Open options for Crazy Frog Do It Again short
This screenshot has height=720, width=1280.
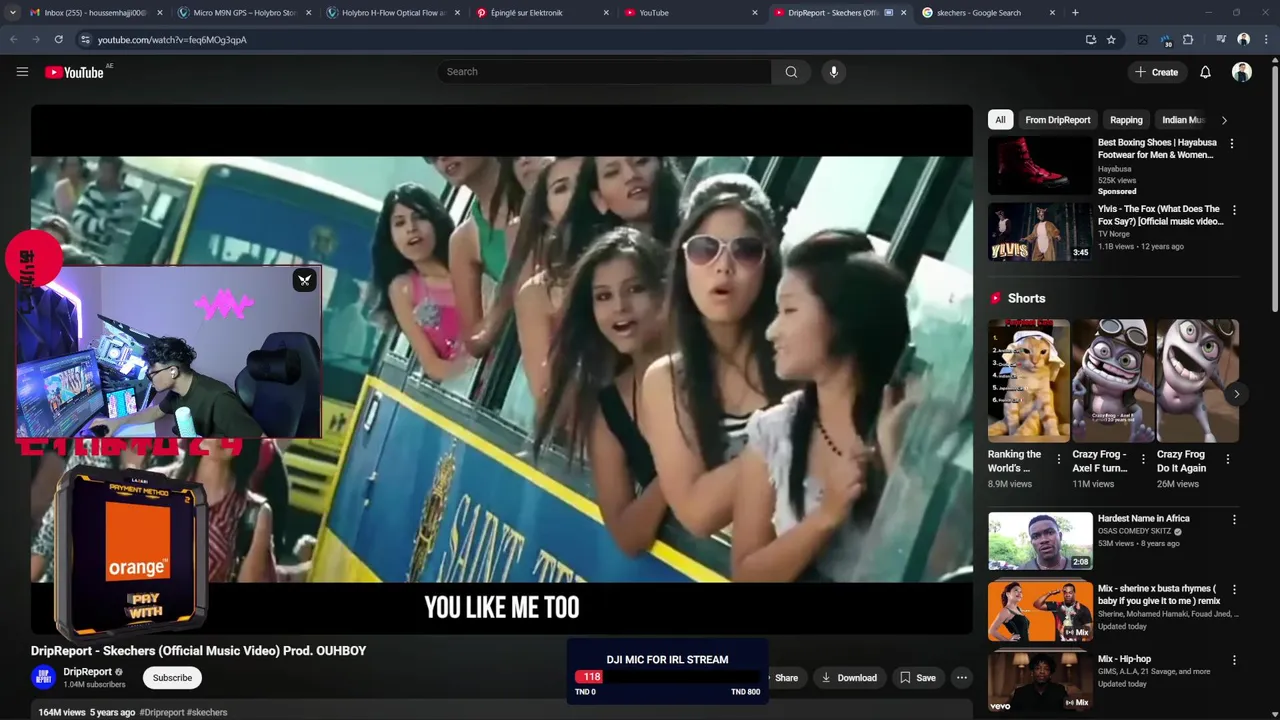[x=1228, y=459]
